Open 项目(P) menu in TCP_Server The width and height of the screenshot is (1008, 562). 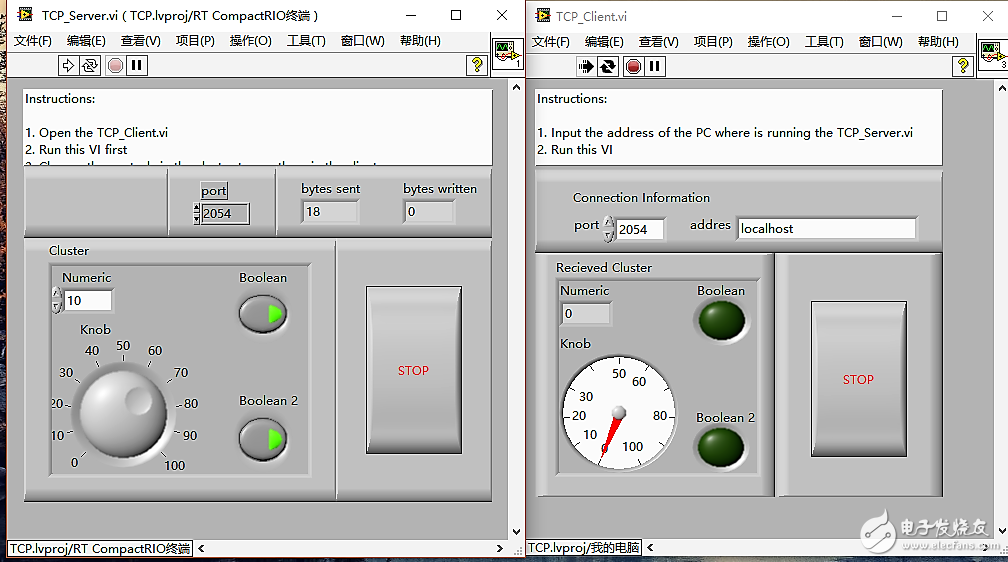(195, 41)
